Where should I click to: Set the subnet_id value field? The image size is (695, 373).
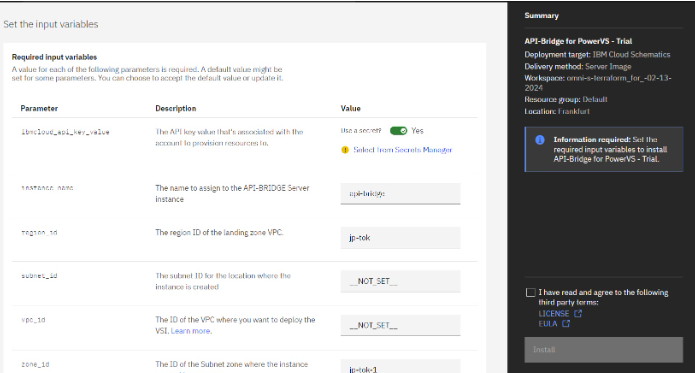(x=400, y=281)
